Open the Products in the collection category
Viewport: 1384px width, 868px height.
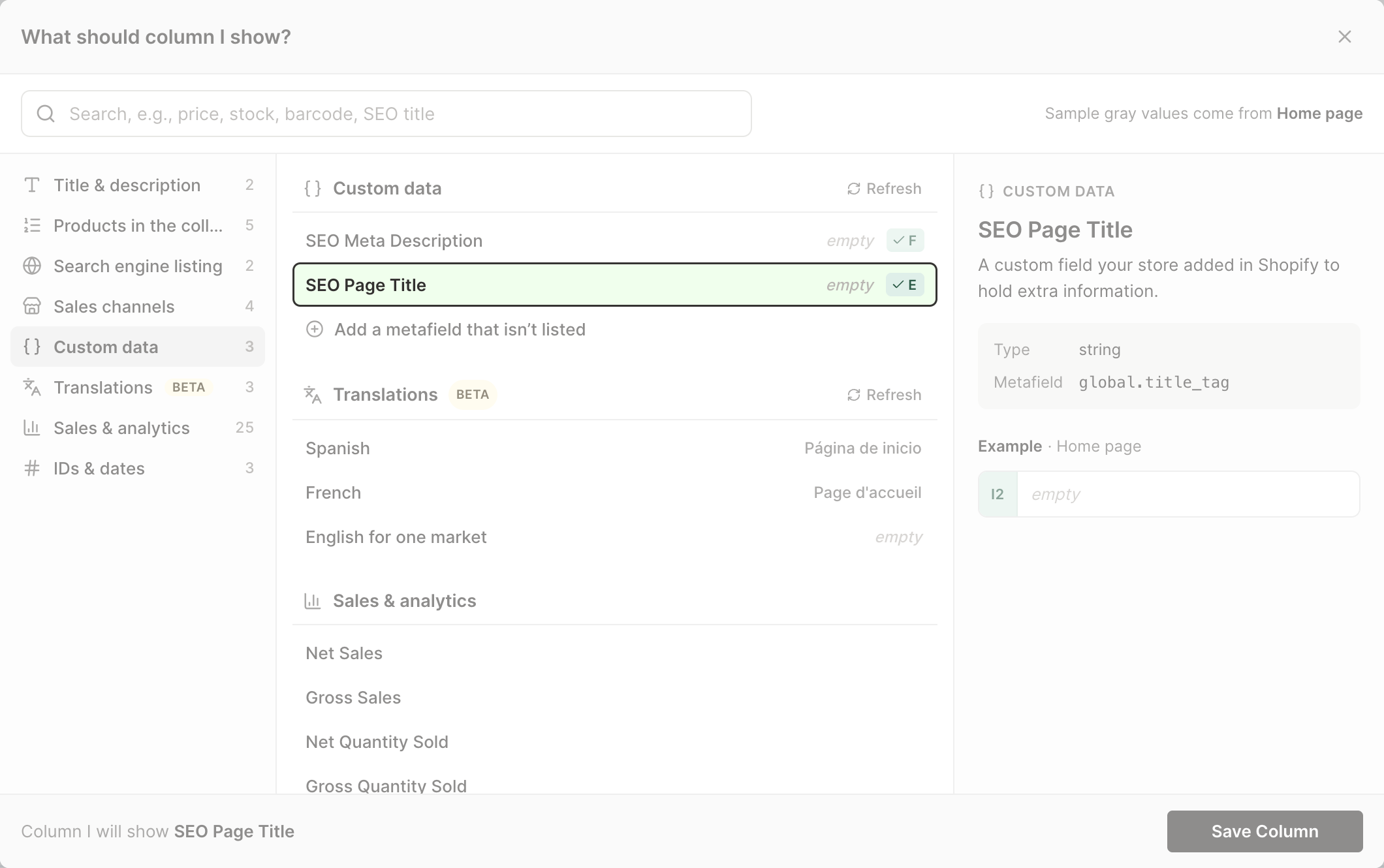[138, 226]
